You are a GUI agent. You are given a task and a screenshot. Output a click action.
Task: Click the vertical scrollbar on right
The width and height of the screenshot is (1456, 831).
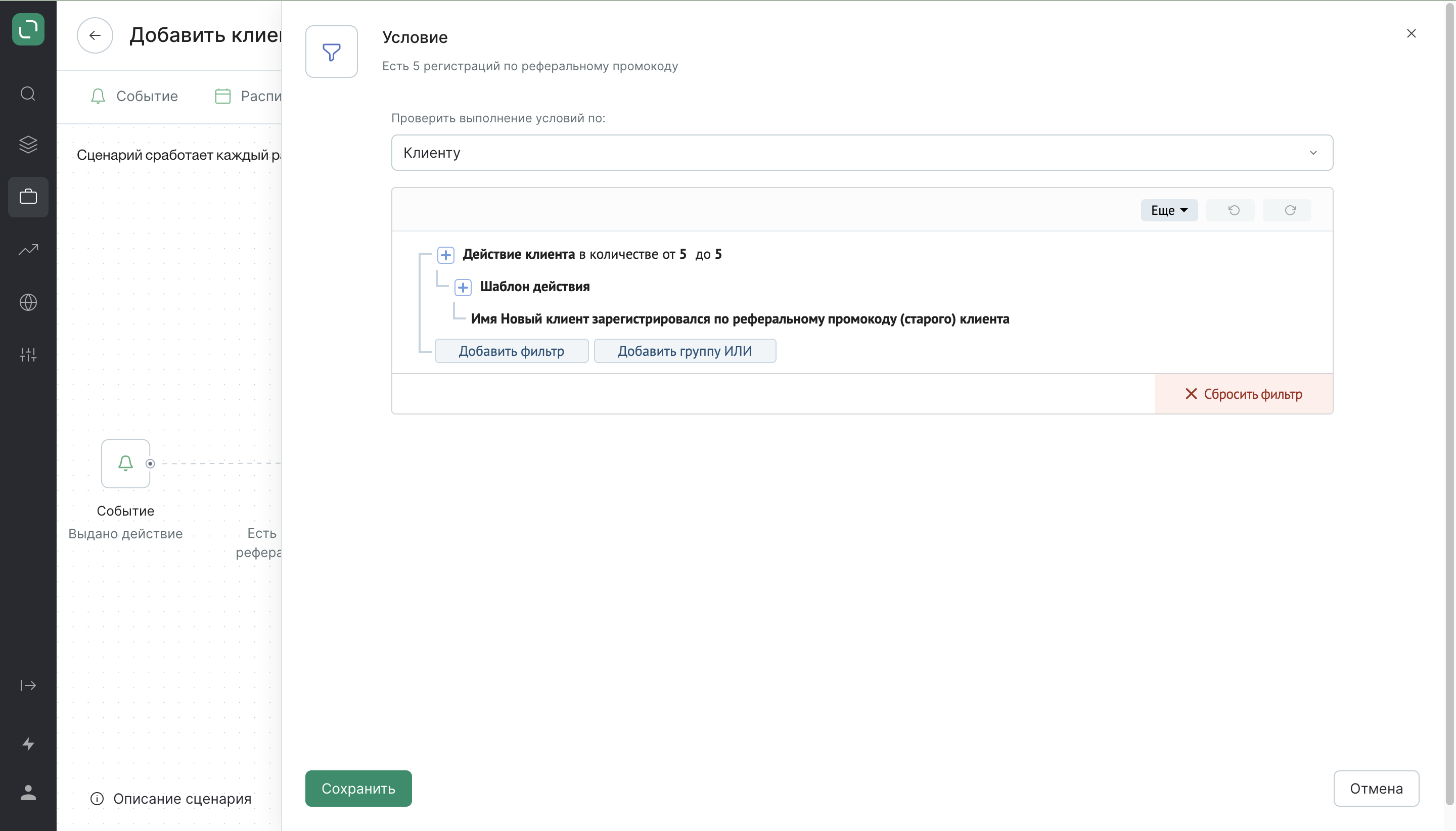1450,404
